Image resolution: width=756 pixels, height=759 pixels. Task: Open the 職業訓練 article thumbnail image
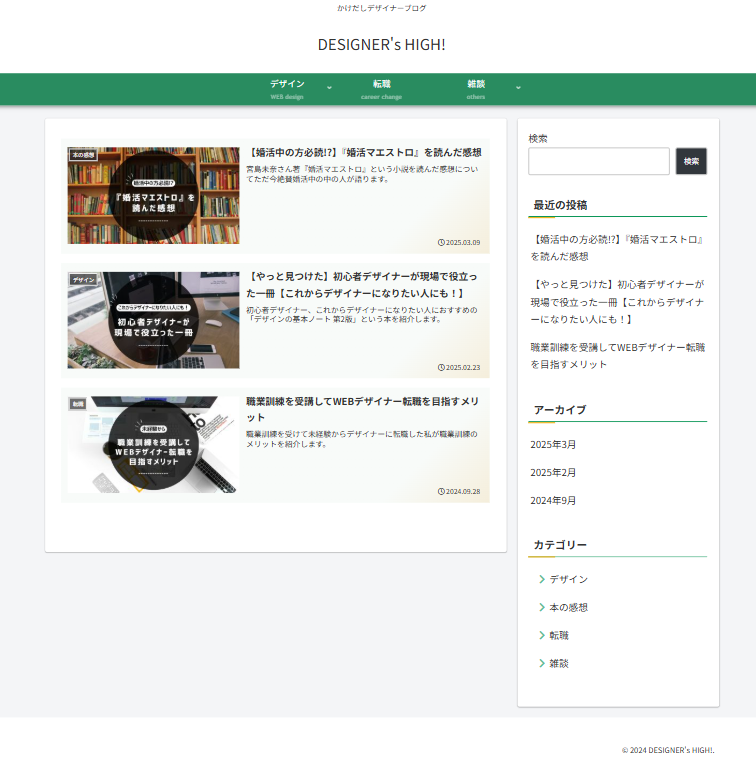click(154, 445)
